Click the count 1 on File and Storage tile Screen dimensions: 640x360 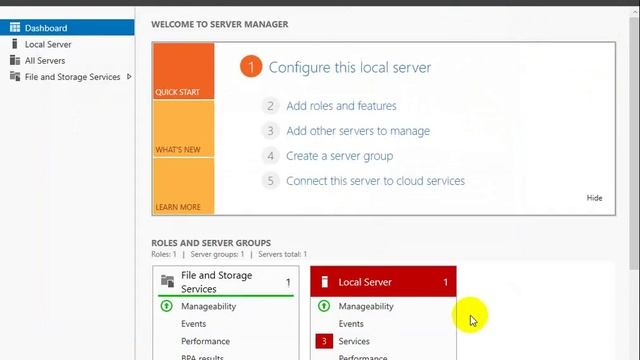tap(288, 282)
